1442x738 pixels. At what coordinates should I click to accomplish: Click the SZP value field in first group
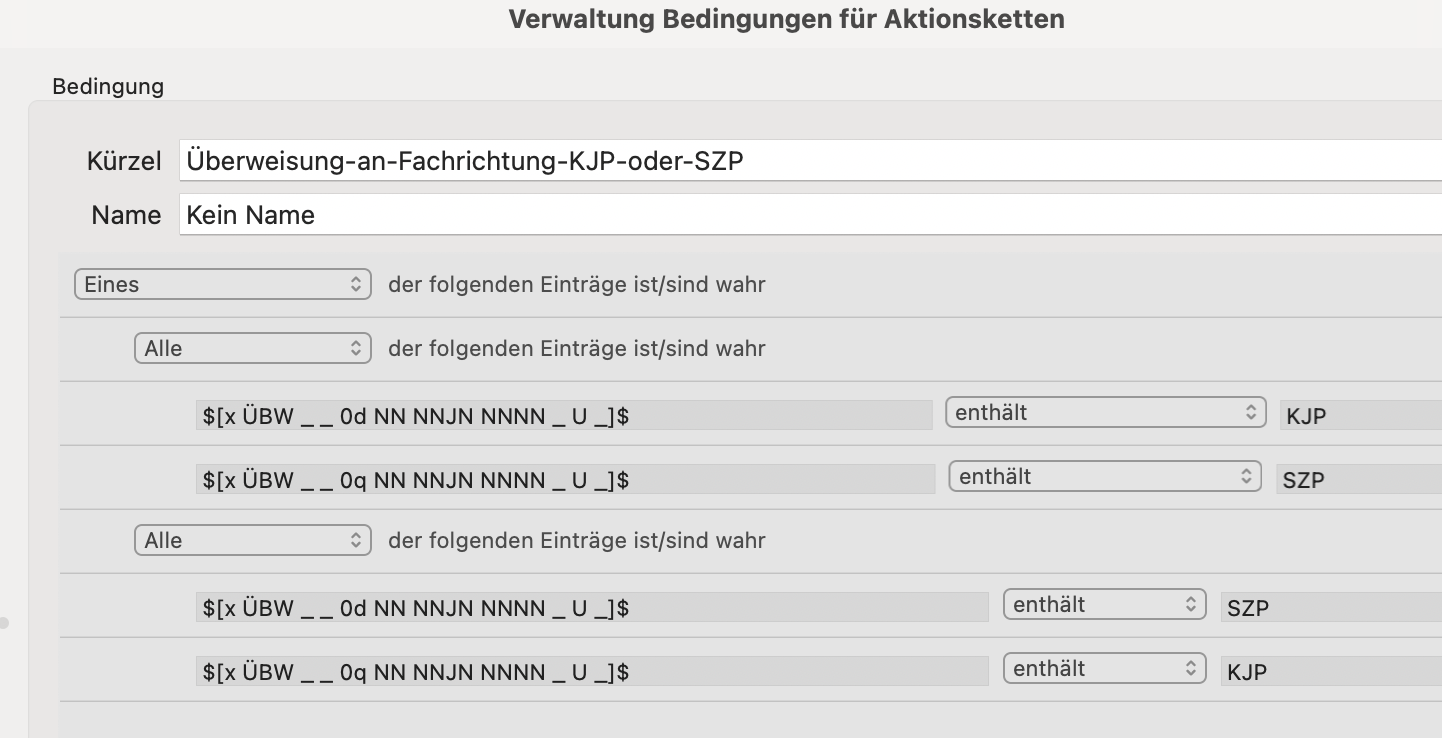click(x=1359, y=479)
